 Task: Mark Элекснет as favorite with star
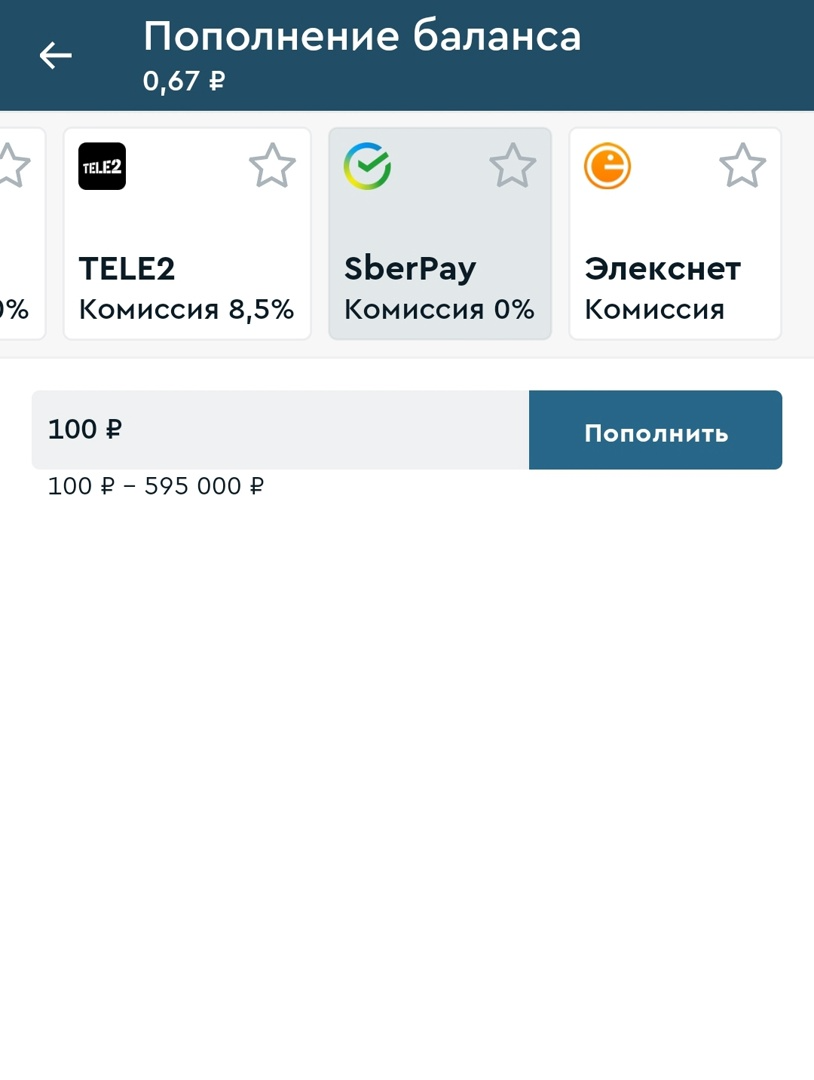(x=742, y=166)
